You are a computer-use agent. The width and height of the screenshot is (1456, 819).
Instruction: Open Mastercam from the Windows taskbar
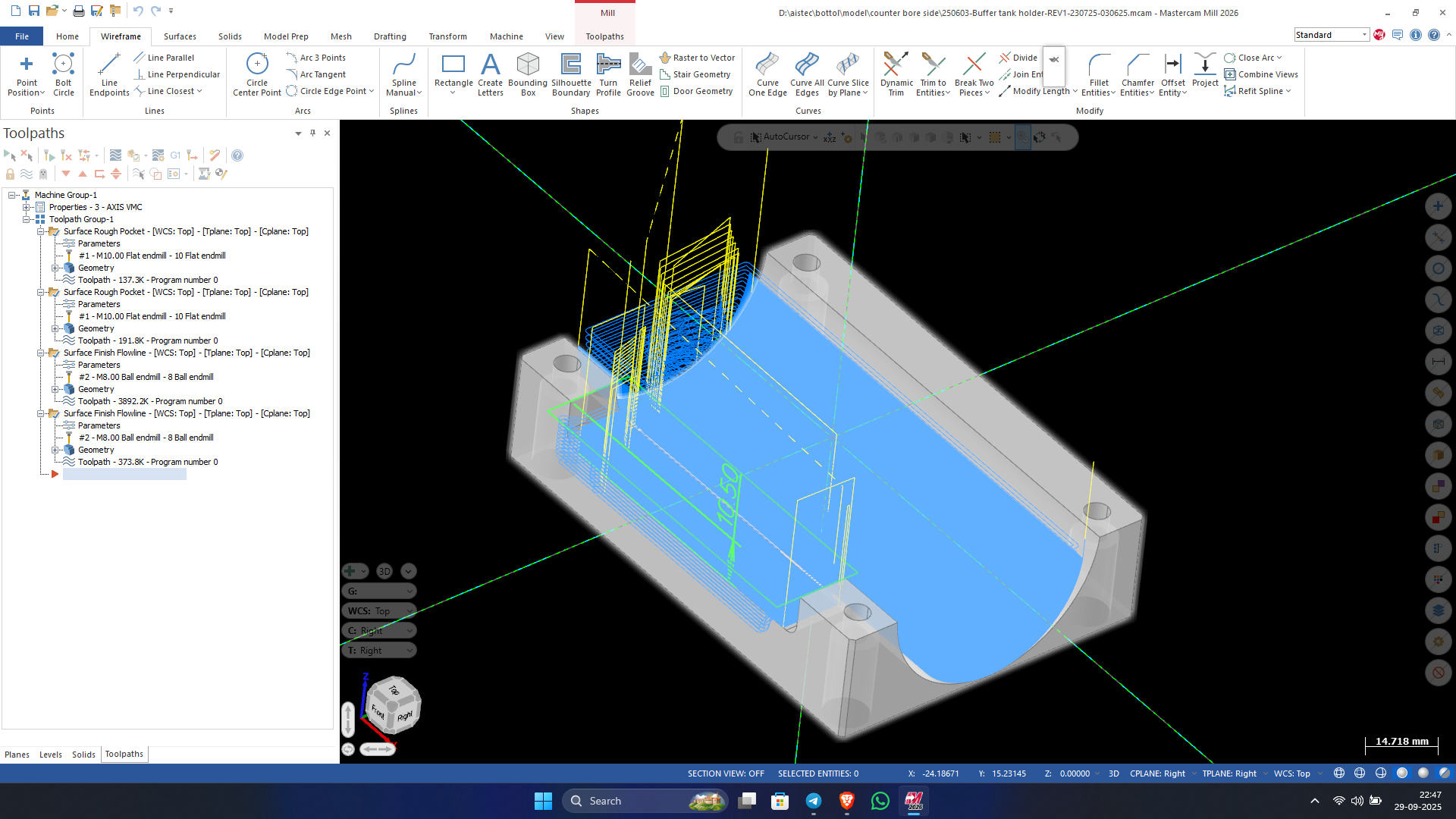coord(914,801)
